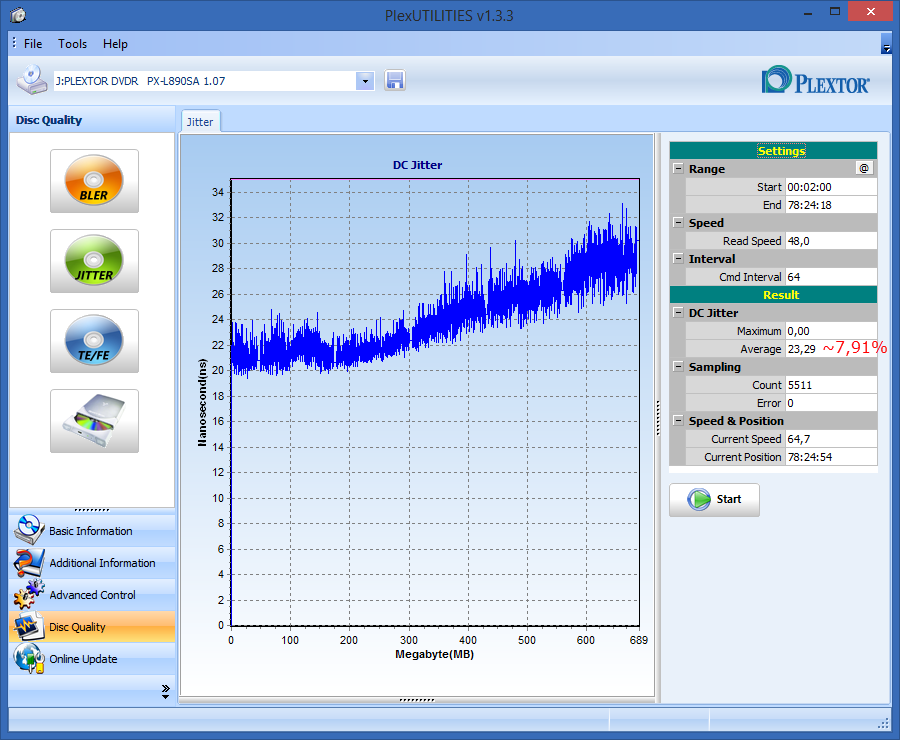Image resolution: width=900 pixels, height=740 pixels.
Task: Edit the Range End value 78:24:18
Action: 831,205
